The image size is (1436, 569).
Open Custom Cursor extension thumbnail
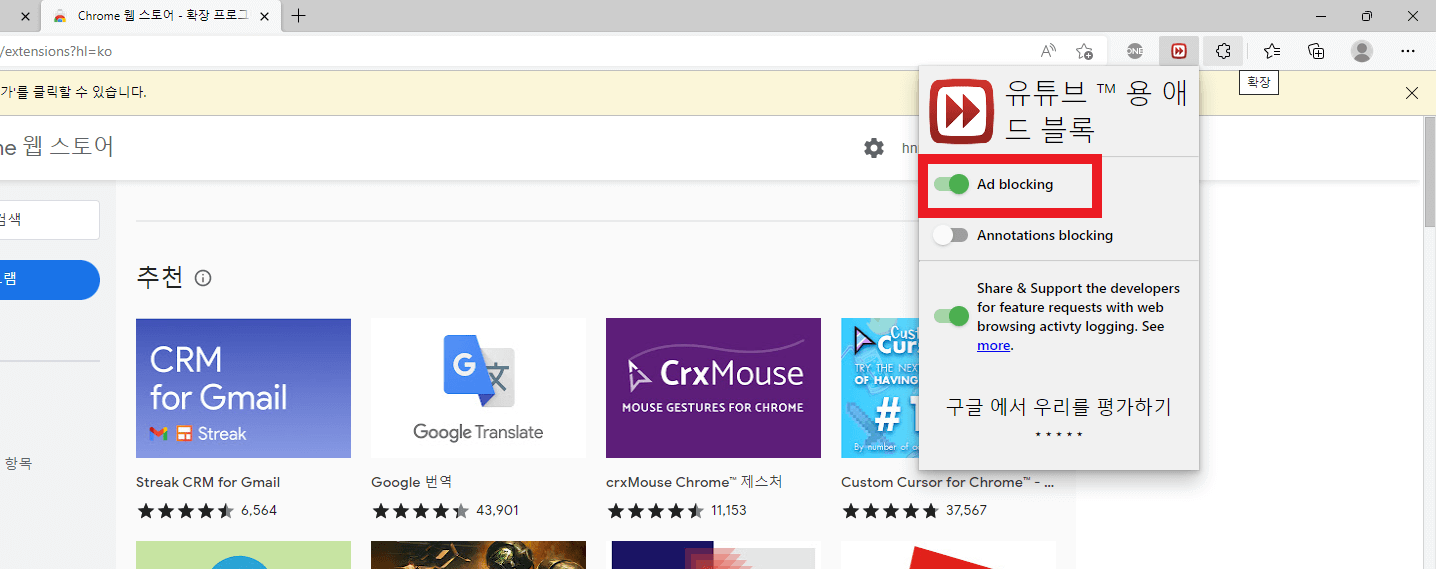(x=879, y=388)
